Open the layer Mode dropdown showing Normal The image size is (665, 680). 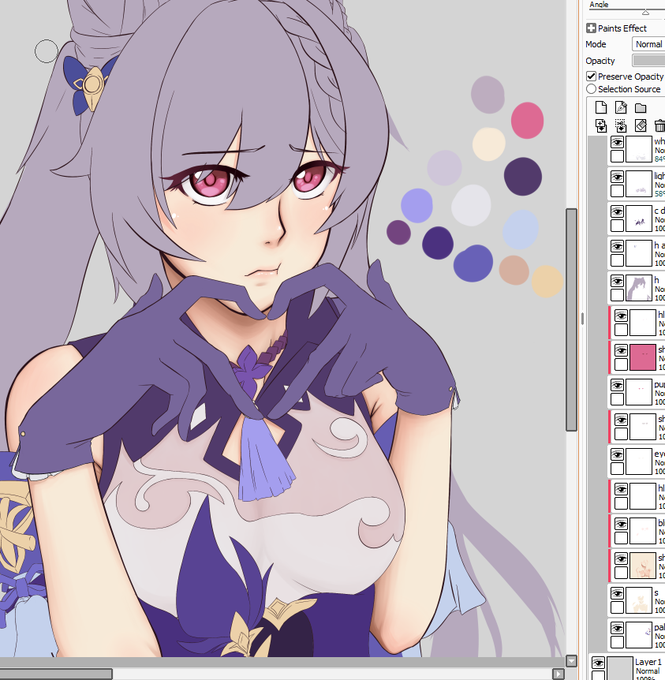[649, 44]
